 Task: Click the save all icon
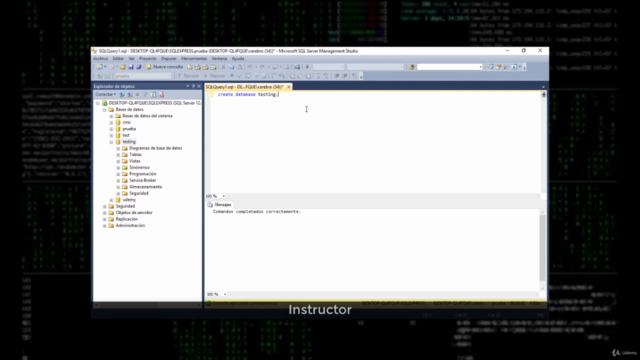click(x=138, y=67)
